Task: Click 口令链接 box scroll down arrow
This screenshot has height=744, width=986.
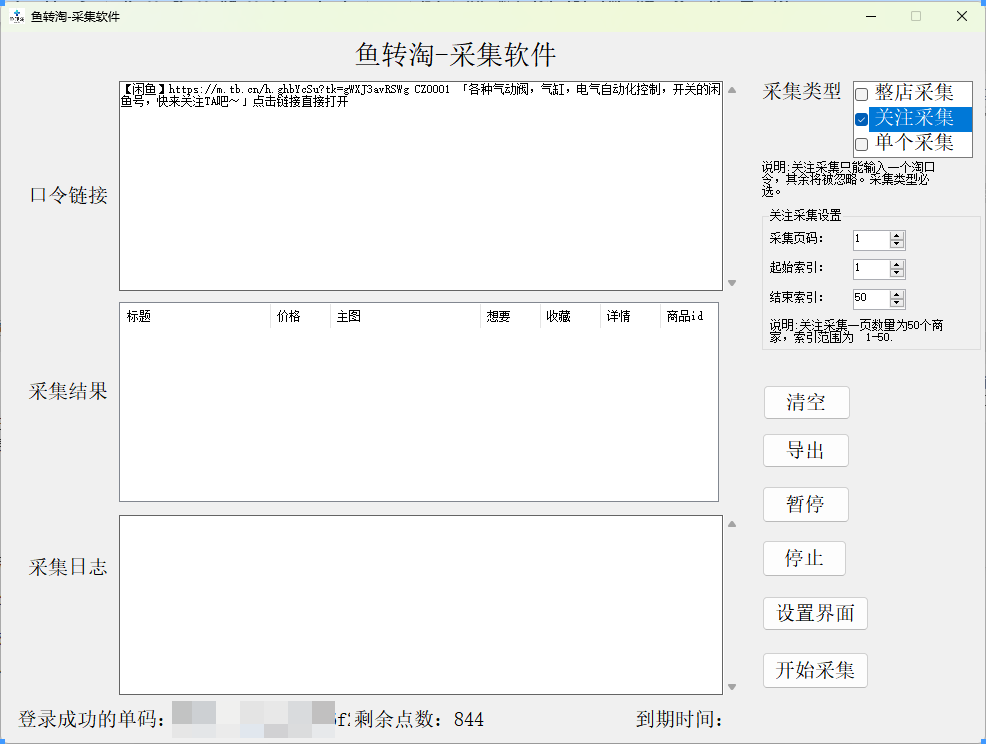Action: pos(732,283)
